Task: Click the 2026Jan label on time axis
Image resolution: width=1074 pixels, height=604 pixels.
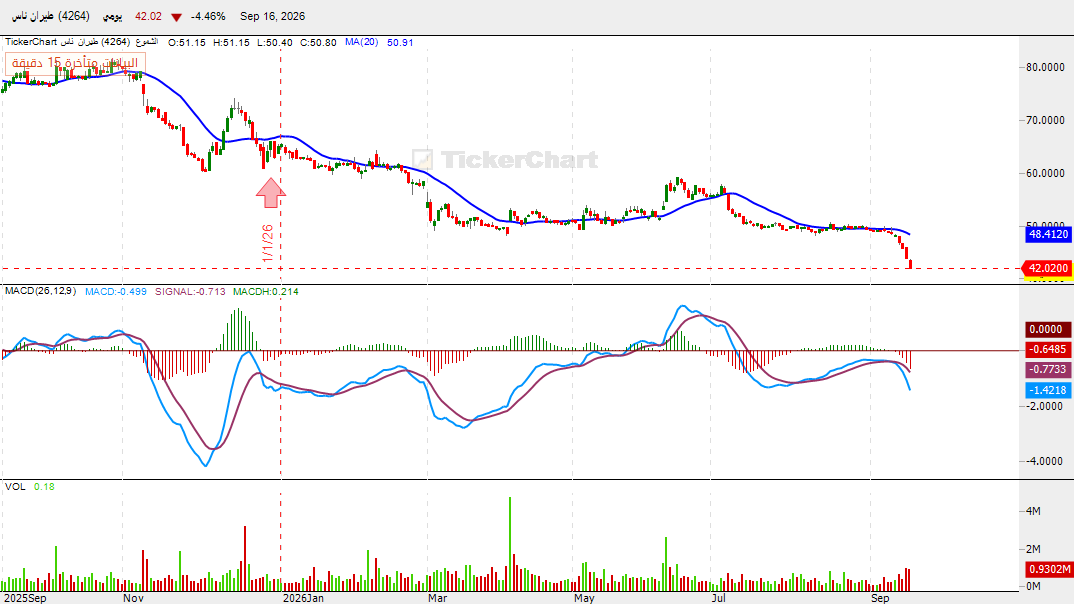Action: coord(303,598)
